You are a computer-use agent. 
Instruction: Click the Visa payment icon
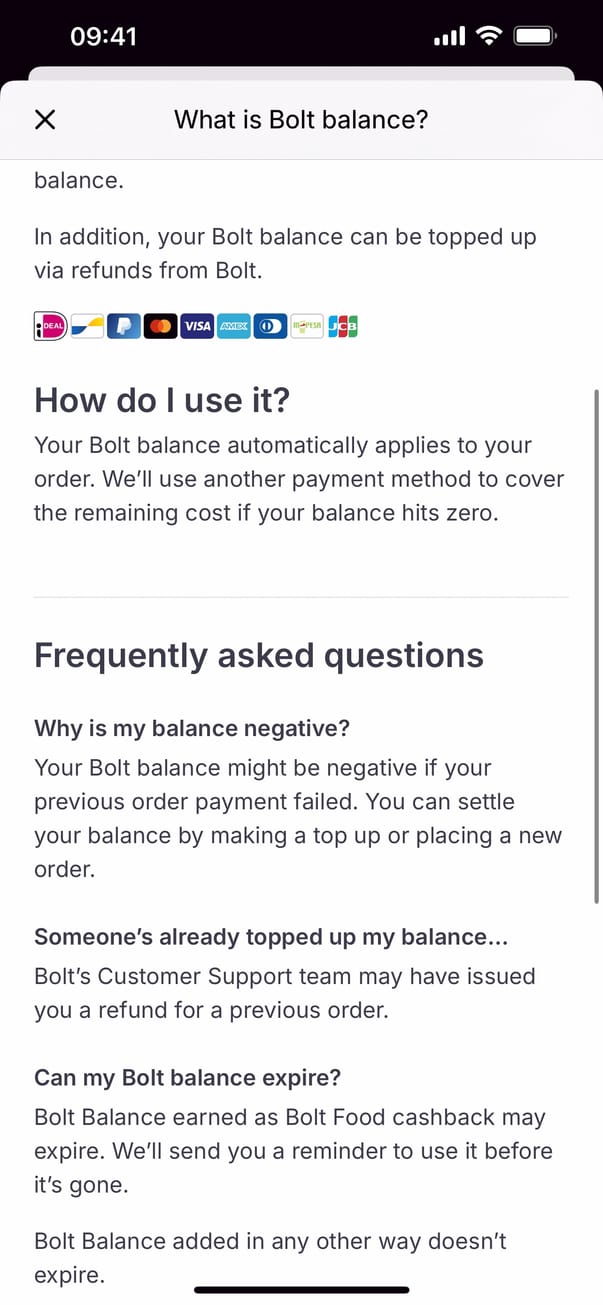tap(197, 326)
